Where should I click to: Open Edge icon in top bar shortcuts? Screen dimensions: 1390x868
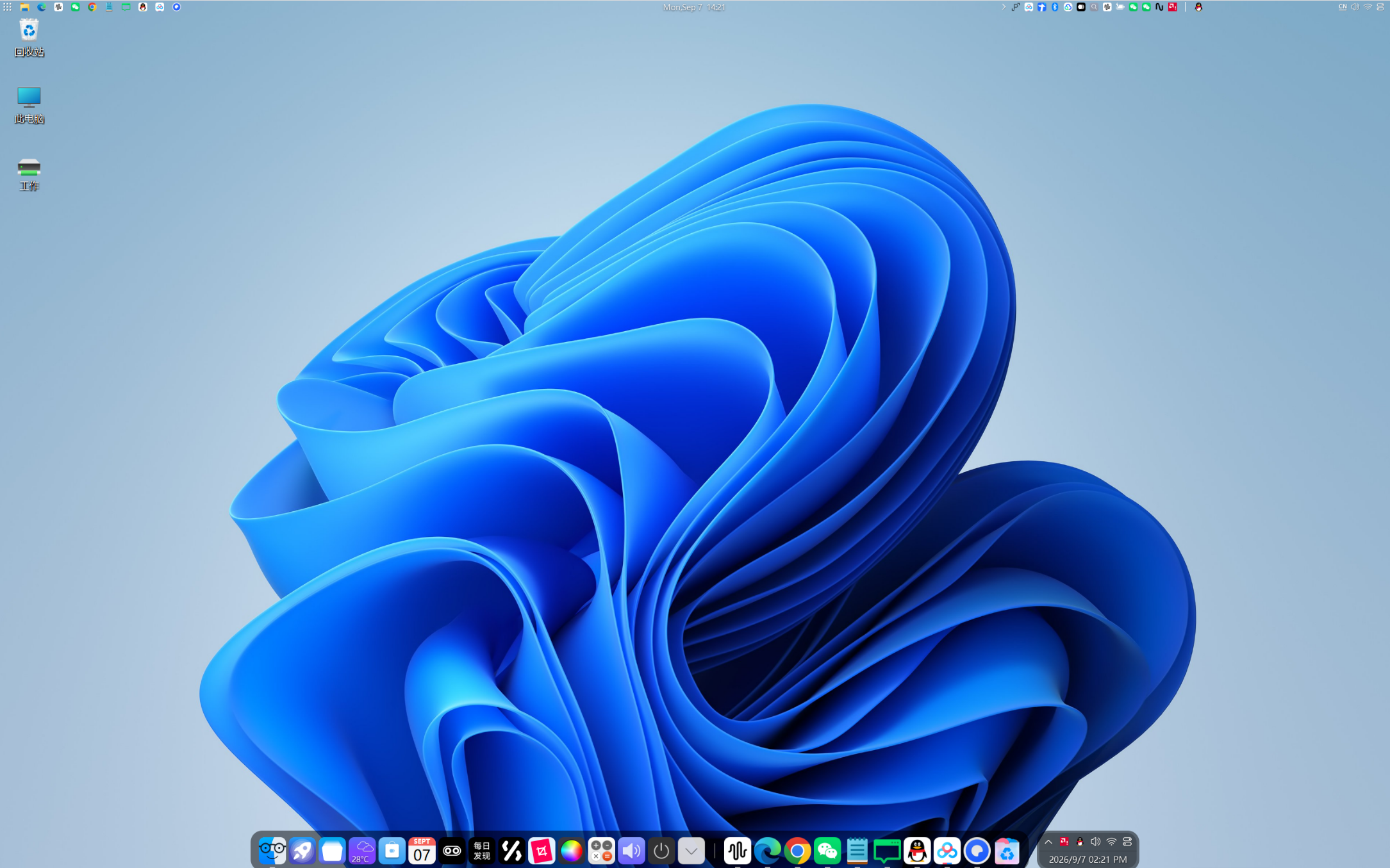click(x=41, y=7)
